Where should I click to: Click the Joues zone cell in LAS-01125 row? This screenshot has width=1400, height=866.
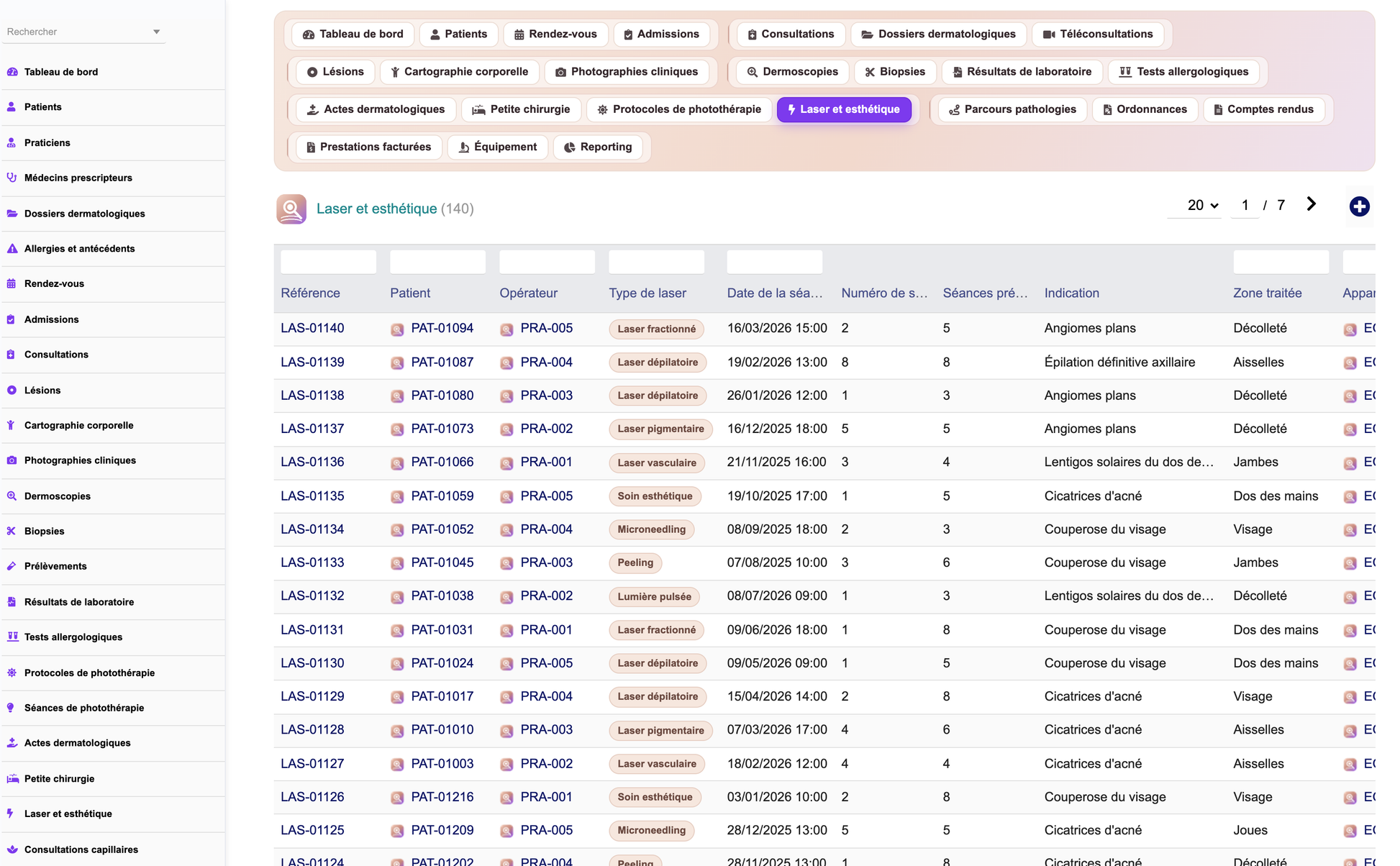(x=1250, y=831)
